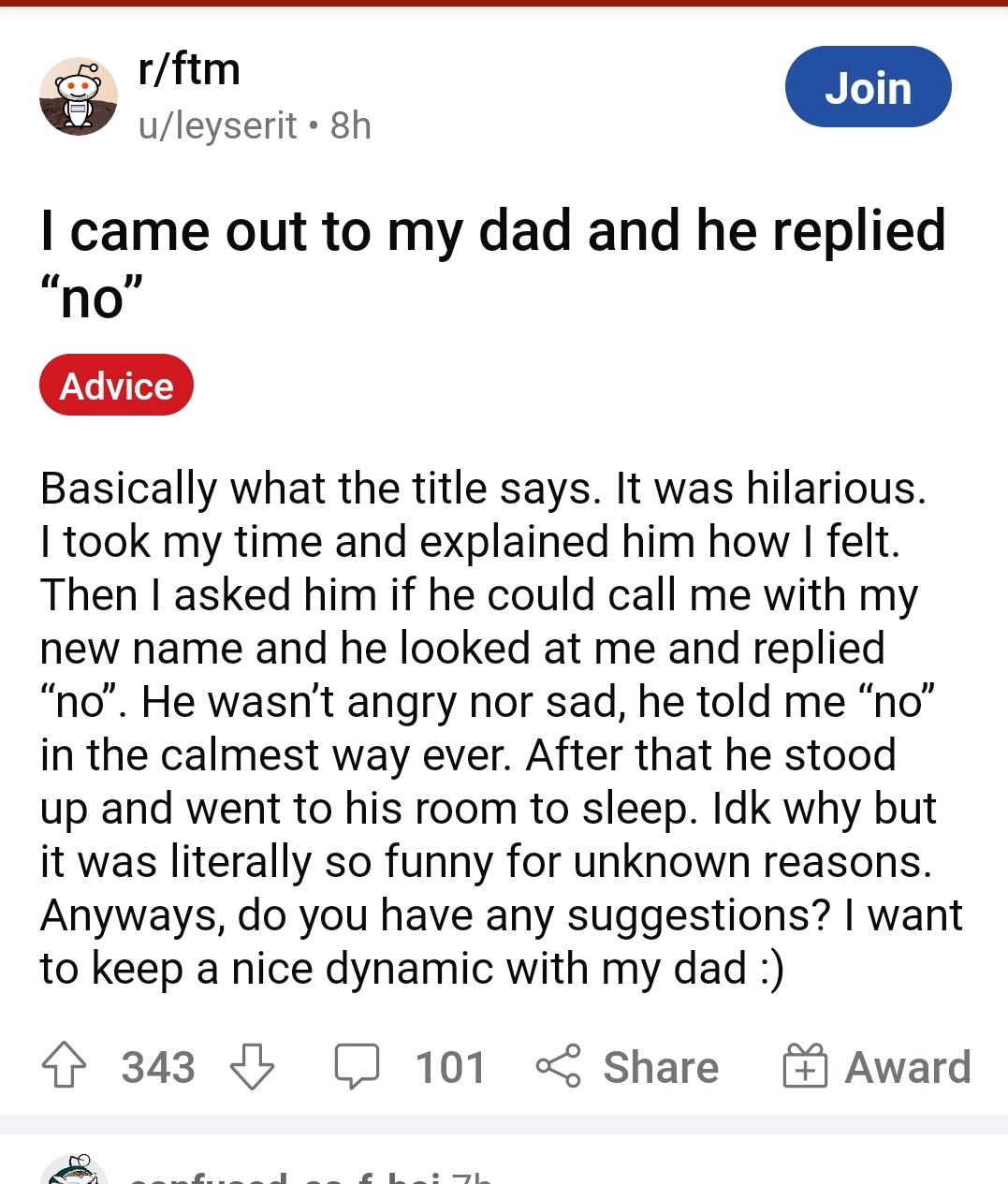Click the 7h comment timestamp
This screenshot has width=1008, height=1184.
tap(471, 1177)
